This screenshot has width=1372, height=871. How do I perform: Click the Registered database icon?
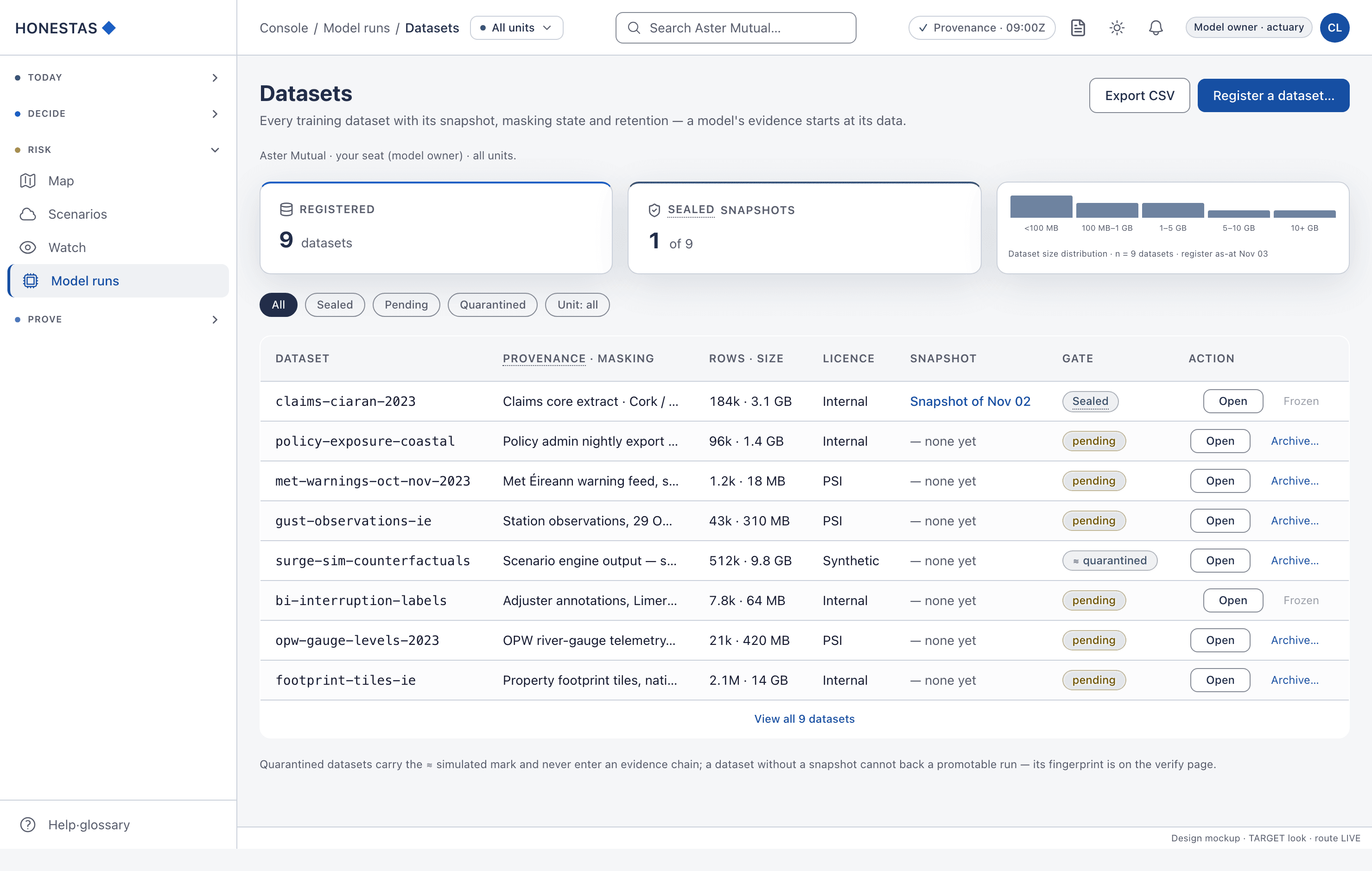tap(286, 209)
